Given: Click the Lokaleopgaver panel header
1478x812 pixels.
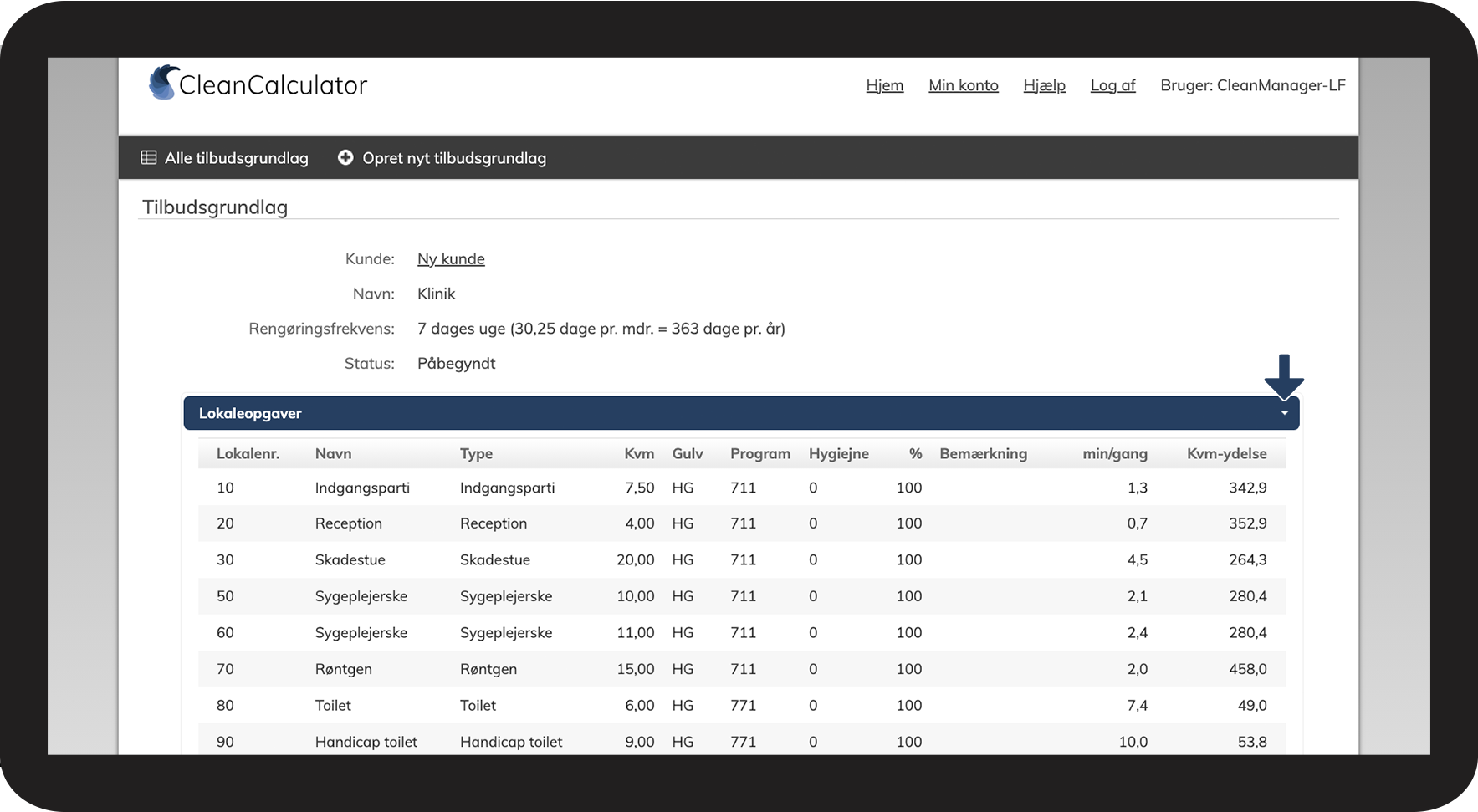Looking at the screenshot, I should pyautogui.click(x=741, y=413).
